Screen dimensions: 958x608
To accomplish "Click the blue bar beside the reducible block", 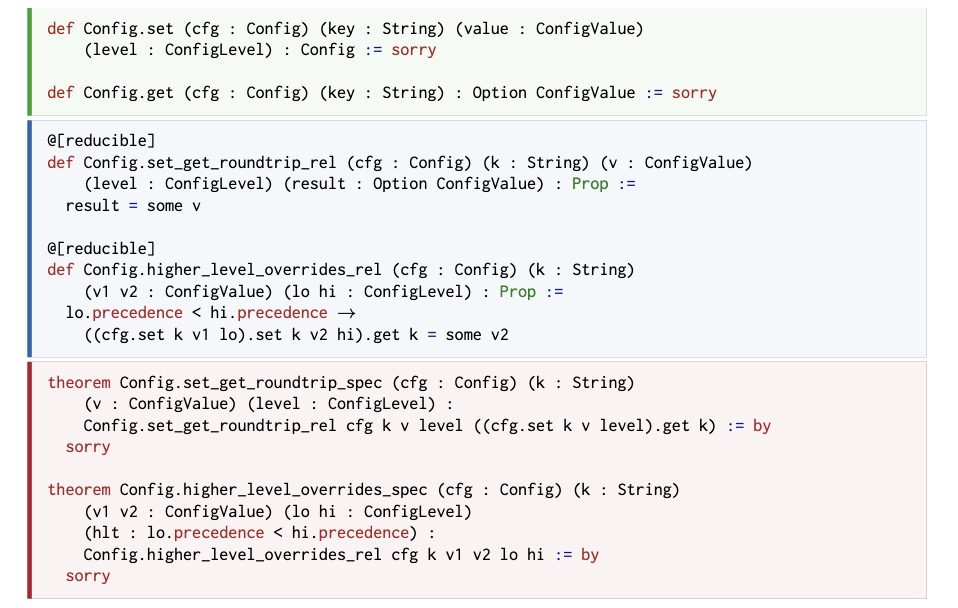I will click(29, 239).
